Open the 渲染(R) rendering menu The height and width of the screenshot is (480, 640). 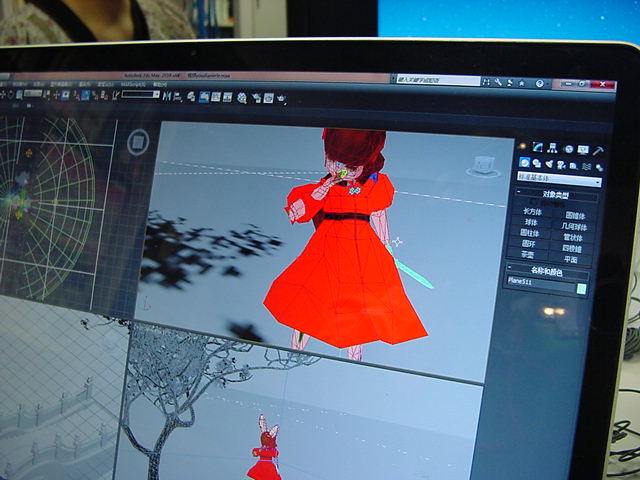coord(84,84)
